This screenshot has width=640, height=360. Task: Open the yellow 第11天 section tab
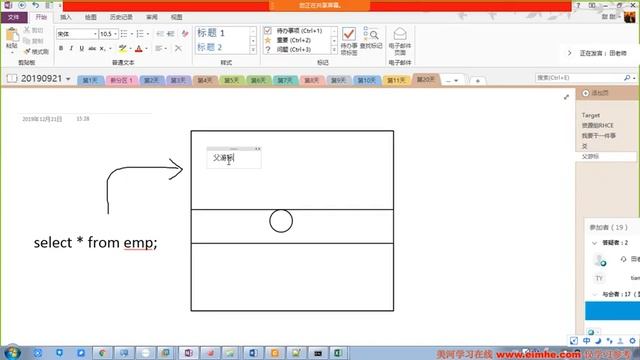396,80
